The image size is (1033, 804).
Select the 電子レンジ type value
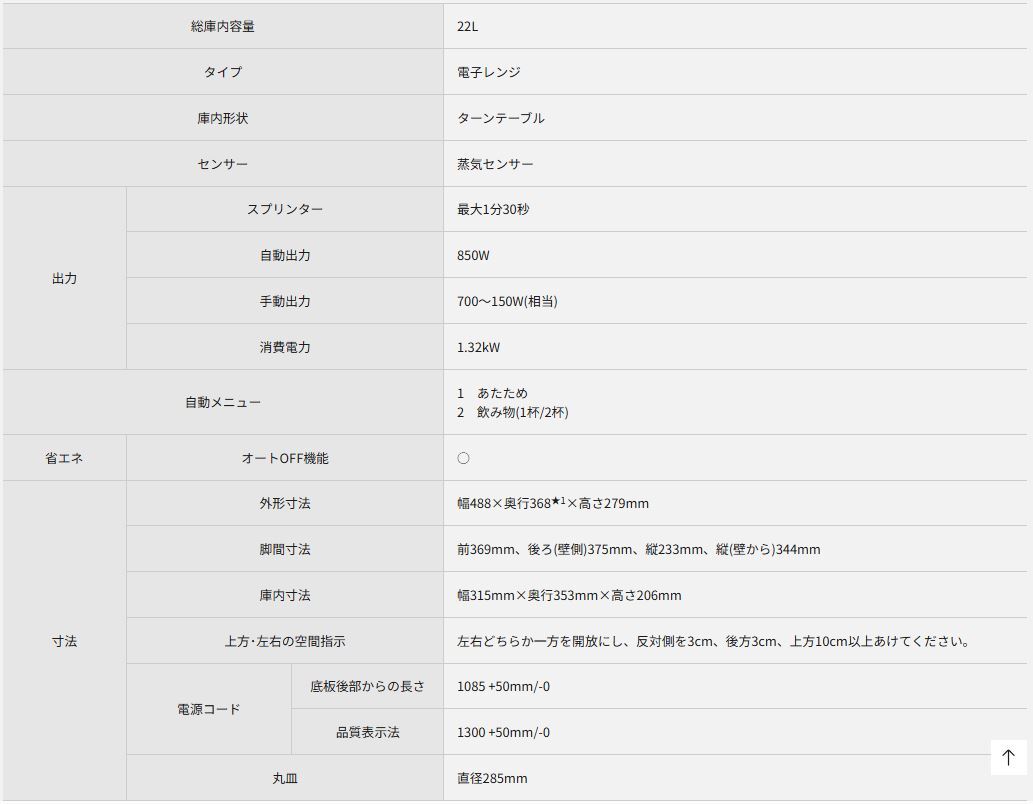click(x=489, y=72)
